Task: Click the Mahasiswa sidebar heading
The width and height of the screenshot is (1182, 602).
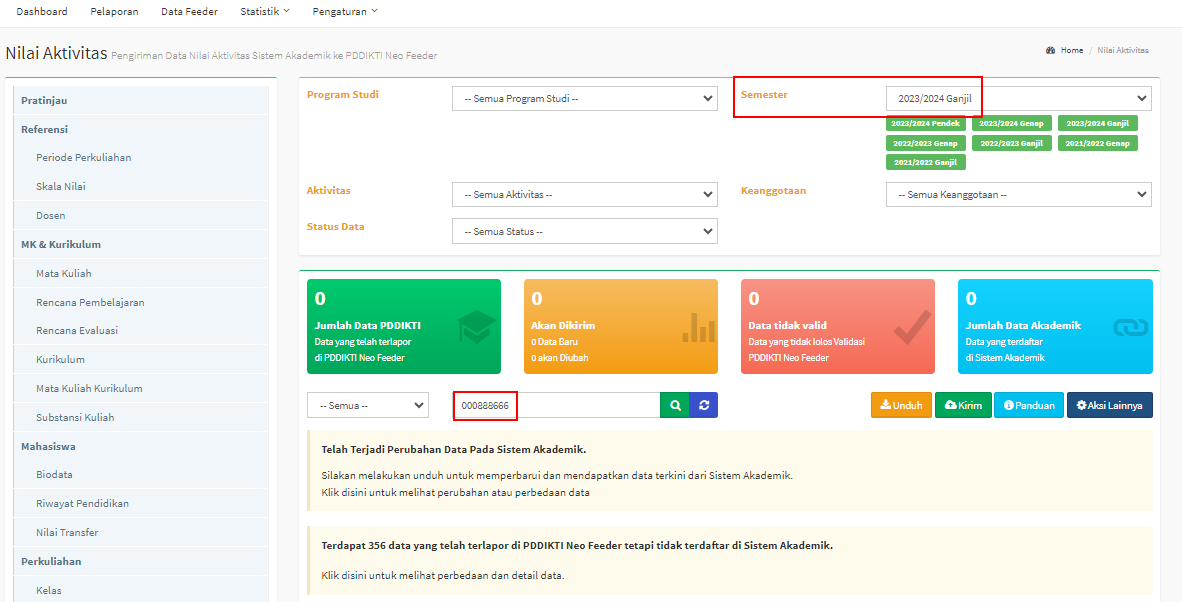Action: click(x=141, y=446)
